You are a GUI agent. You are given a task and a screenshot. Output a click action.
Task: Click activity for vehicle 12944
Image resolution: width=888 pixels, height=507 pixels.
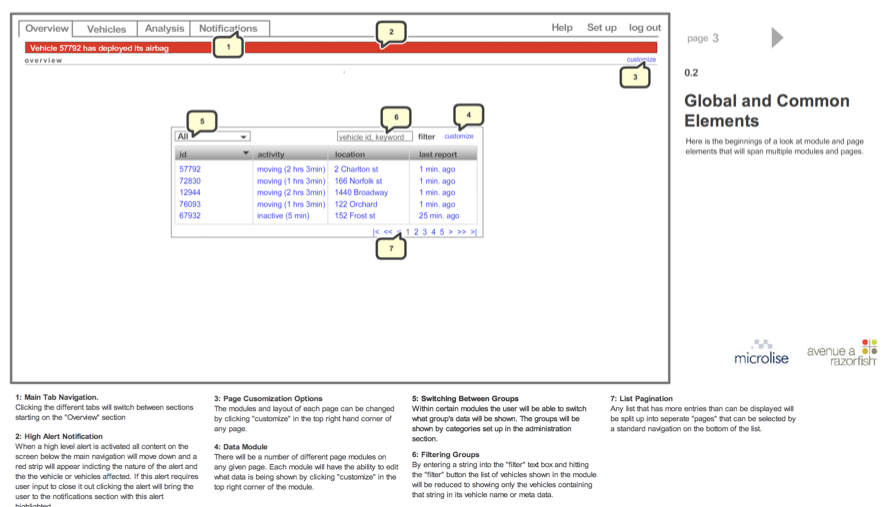(x=291, y=193)
